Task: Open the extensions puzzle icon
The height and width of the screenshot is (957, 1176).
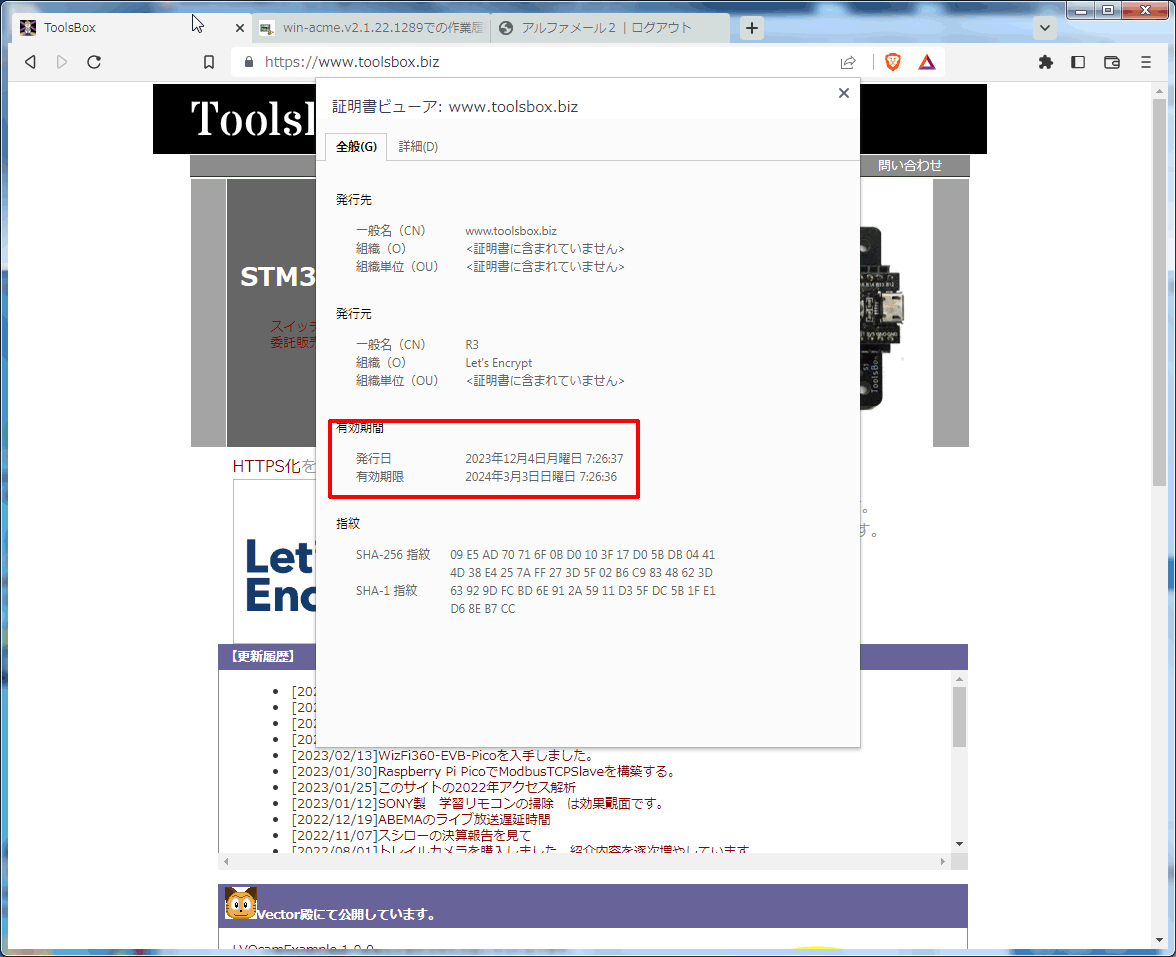Action: pyautogui.click(x=1046, y=62)
